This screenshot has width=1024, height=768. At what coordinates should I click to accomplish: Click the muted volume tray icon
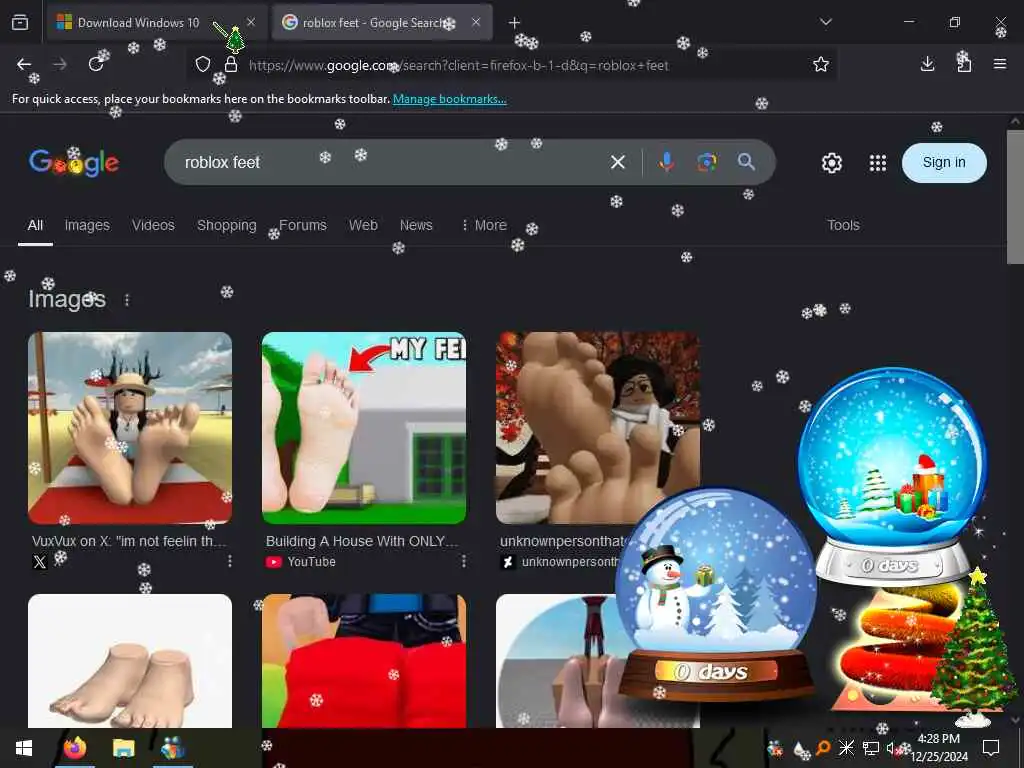(x=891, y=748)
